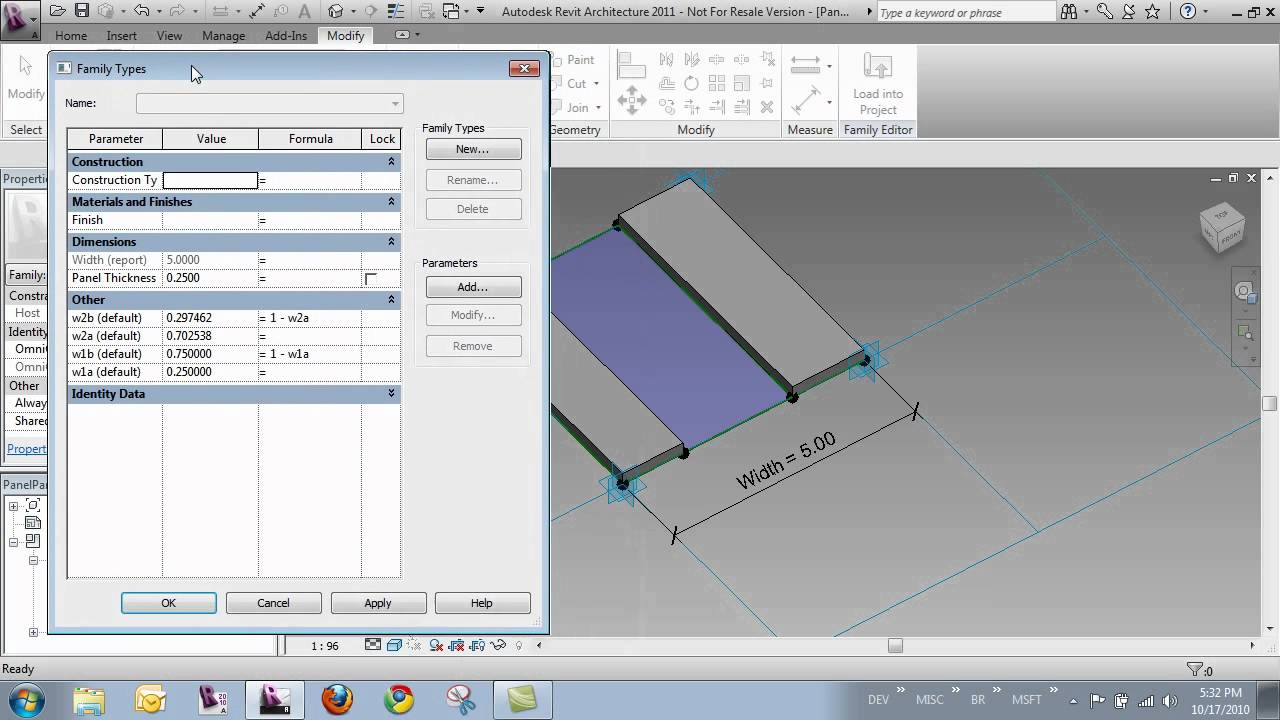Toggle the 3D shaded view status icon
Screen dimensions: 1280x720
tap(394, 645)
